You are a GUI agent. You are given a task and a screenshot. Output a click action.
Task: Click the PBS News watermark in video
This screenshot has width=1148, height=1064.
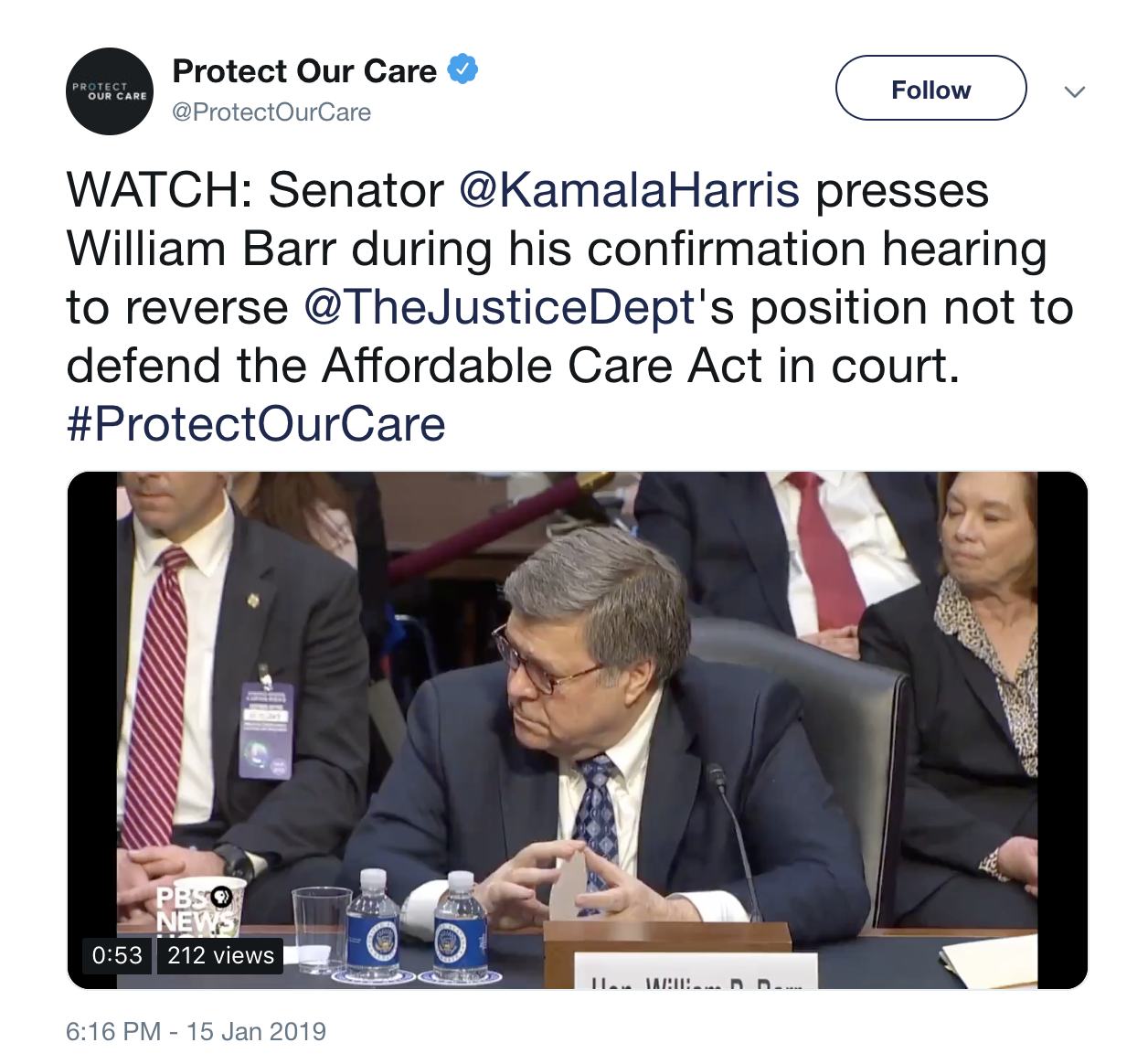tap(196, 910)
